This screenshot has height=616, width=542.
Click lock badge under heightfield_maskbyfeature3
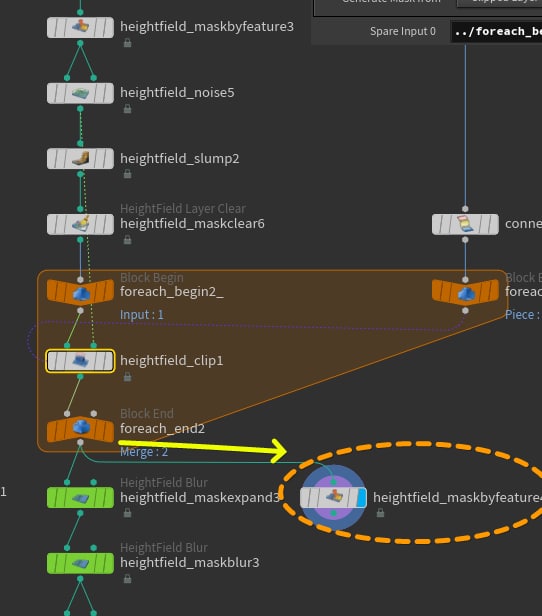[127, 43]
